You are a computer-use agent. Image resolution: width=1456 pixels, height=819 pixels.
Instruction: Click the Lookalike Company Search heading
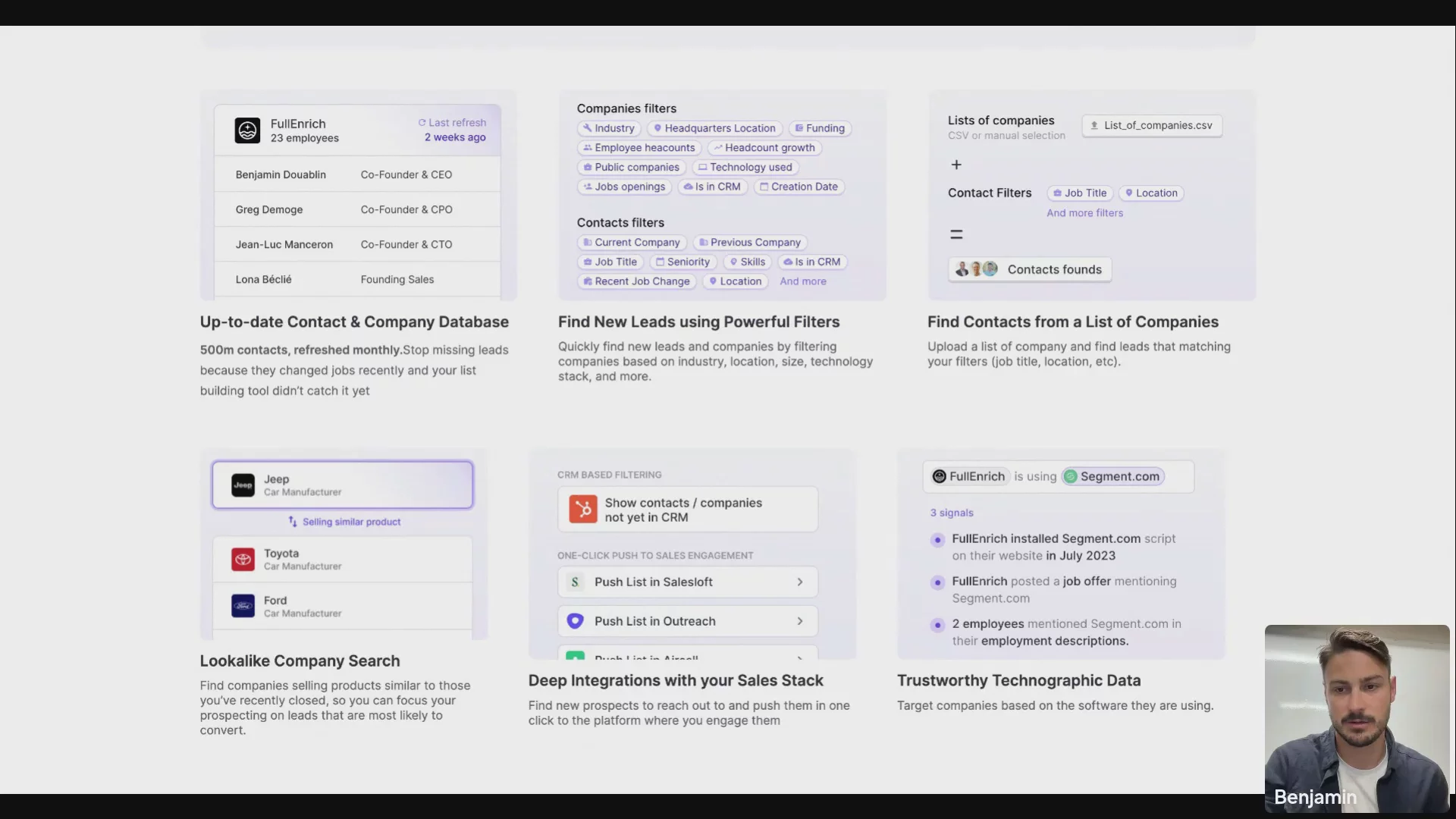coord(300,661)
